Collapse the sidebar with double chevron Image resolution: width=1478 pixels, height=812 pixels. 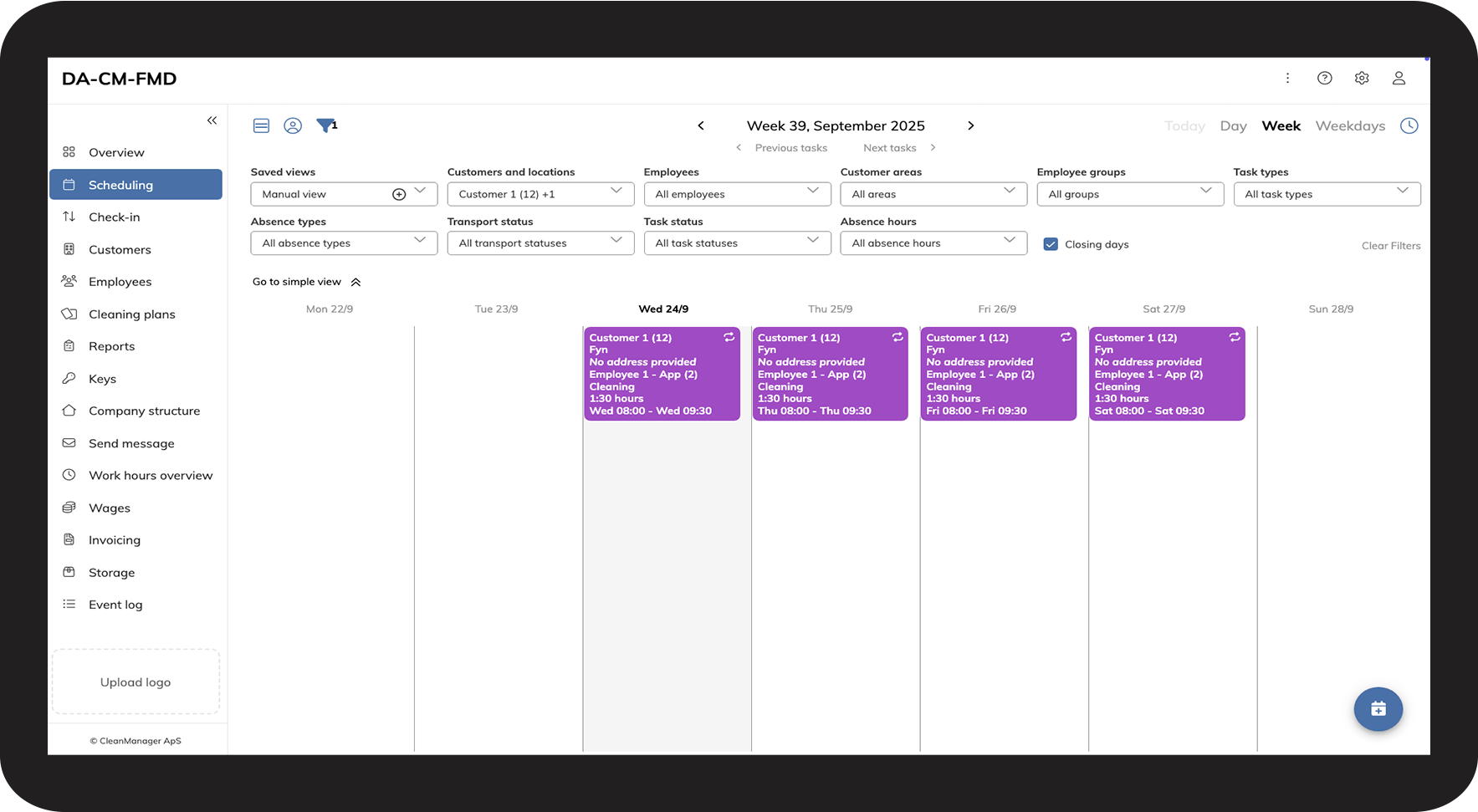point(212,120)
